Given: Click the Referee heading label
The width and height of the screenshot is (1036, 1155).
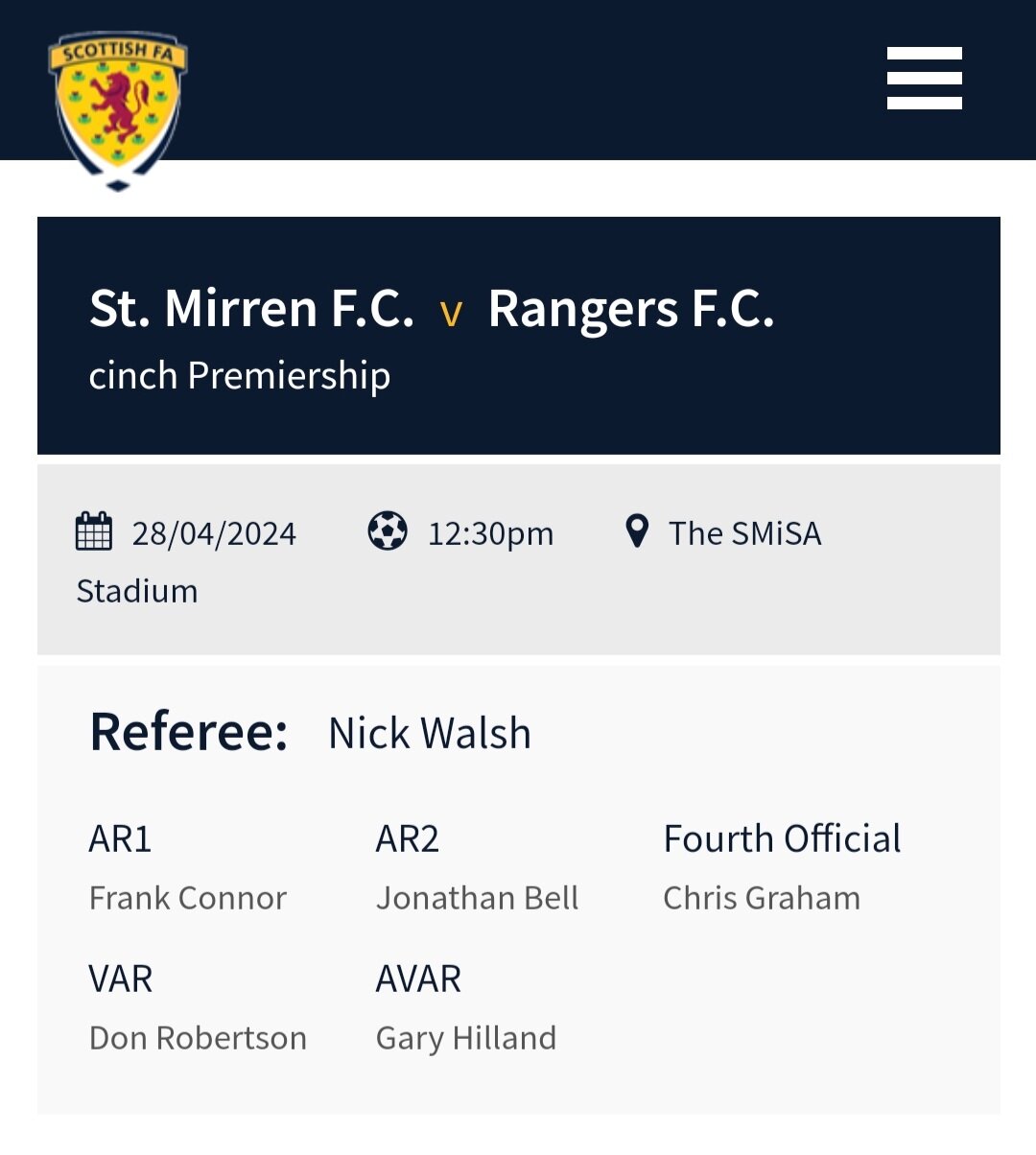Looking at the screenshot, I should pyautogui.click(x=189, y=732).
